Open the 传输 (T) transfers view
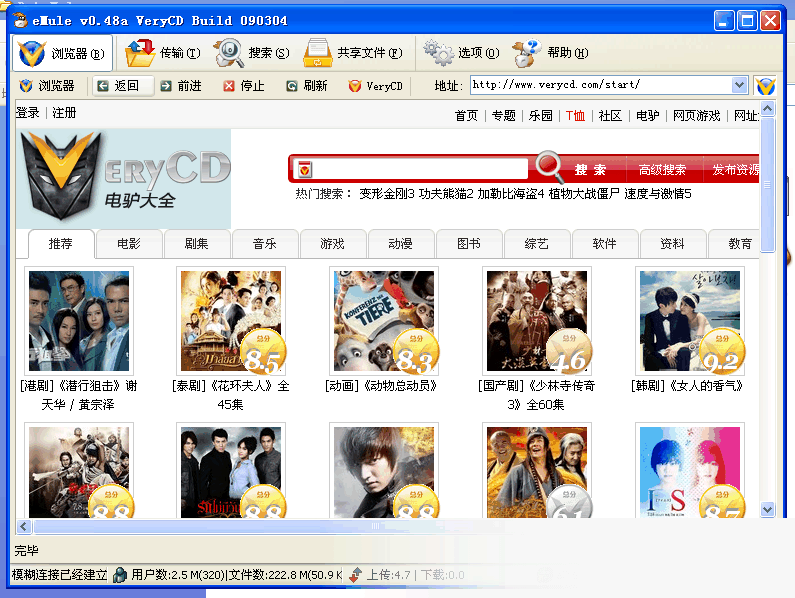Screen dimensions: 795x598 (x=163, y=53)
